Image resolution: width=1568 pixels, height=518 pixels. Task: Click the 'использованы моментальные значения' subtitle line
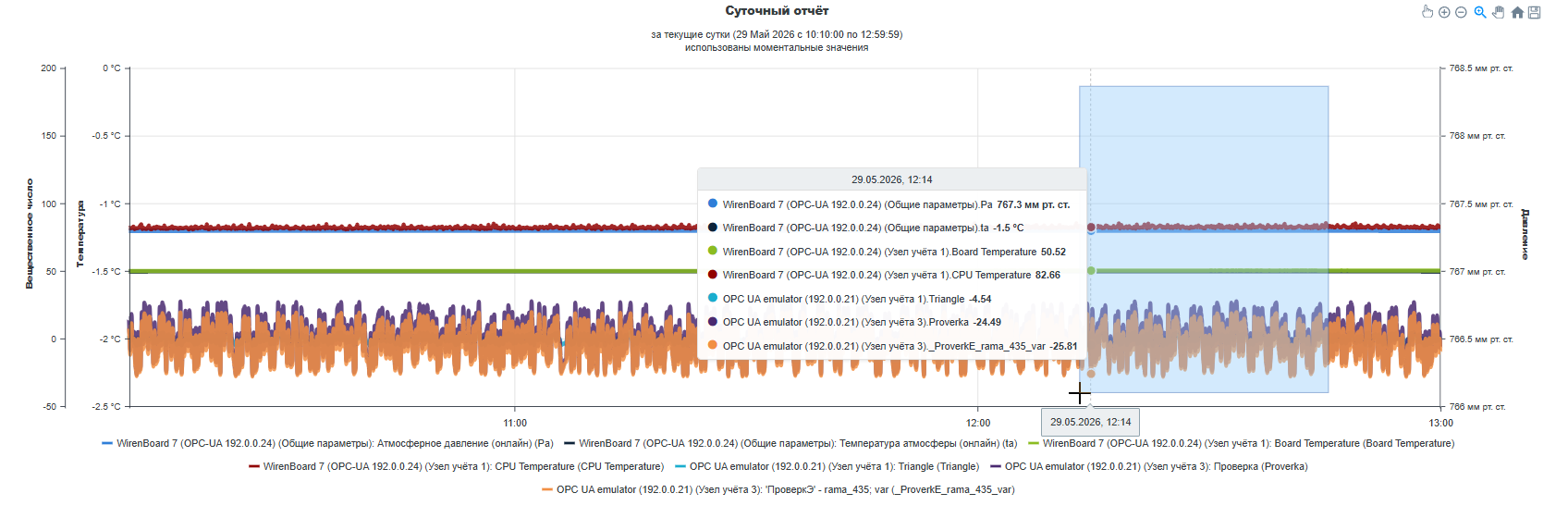pos(777,47)
